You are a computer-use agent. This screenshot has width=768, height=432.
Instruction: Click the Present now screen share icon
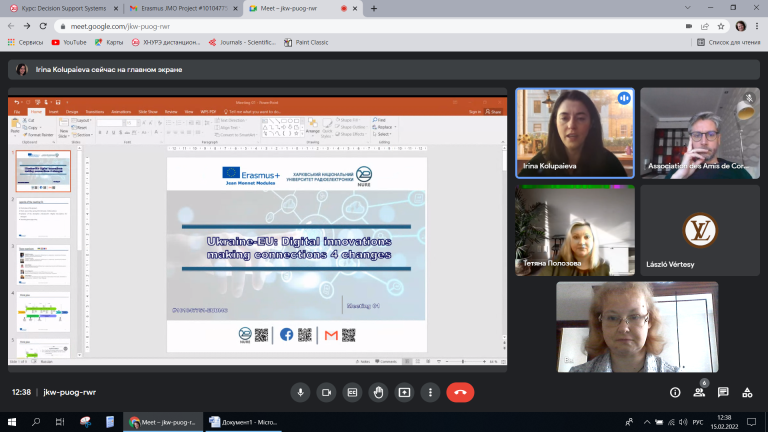(x=404, y=392)
